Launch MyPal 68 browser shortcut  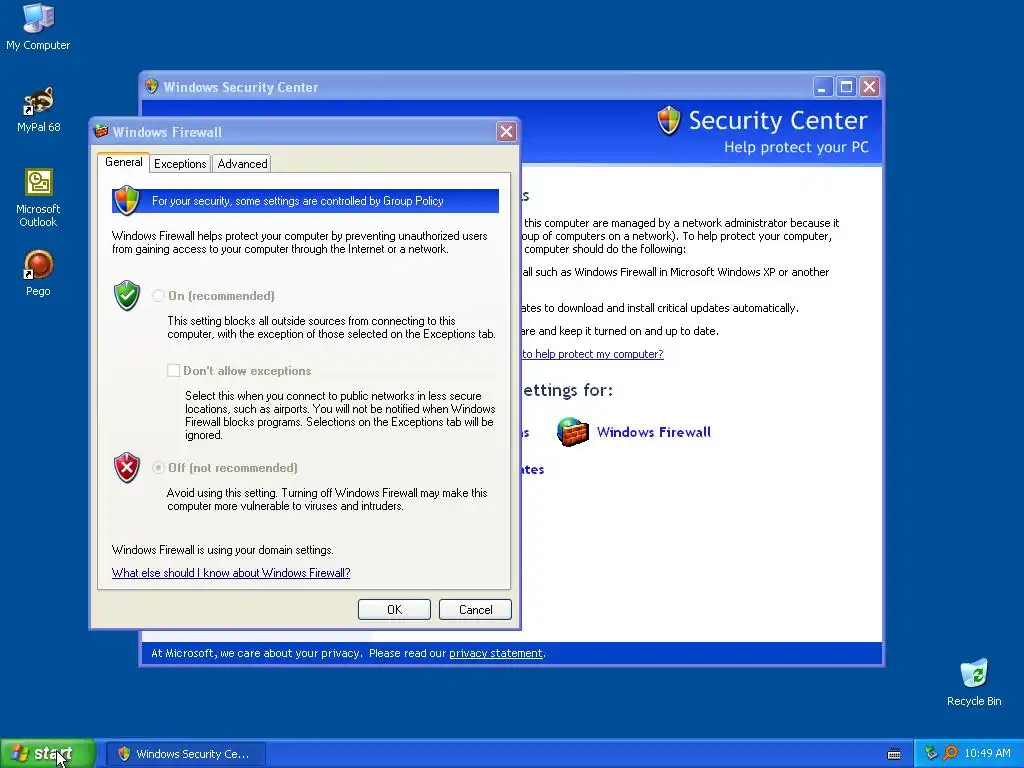coord(38,108)
